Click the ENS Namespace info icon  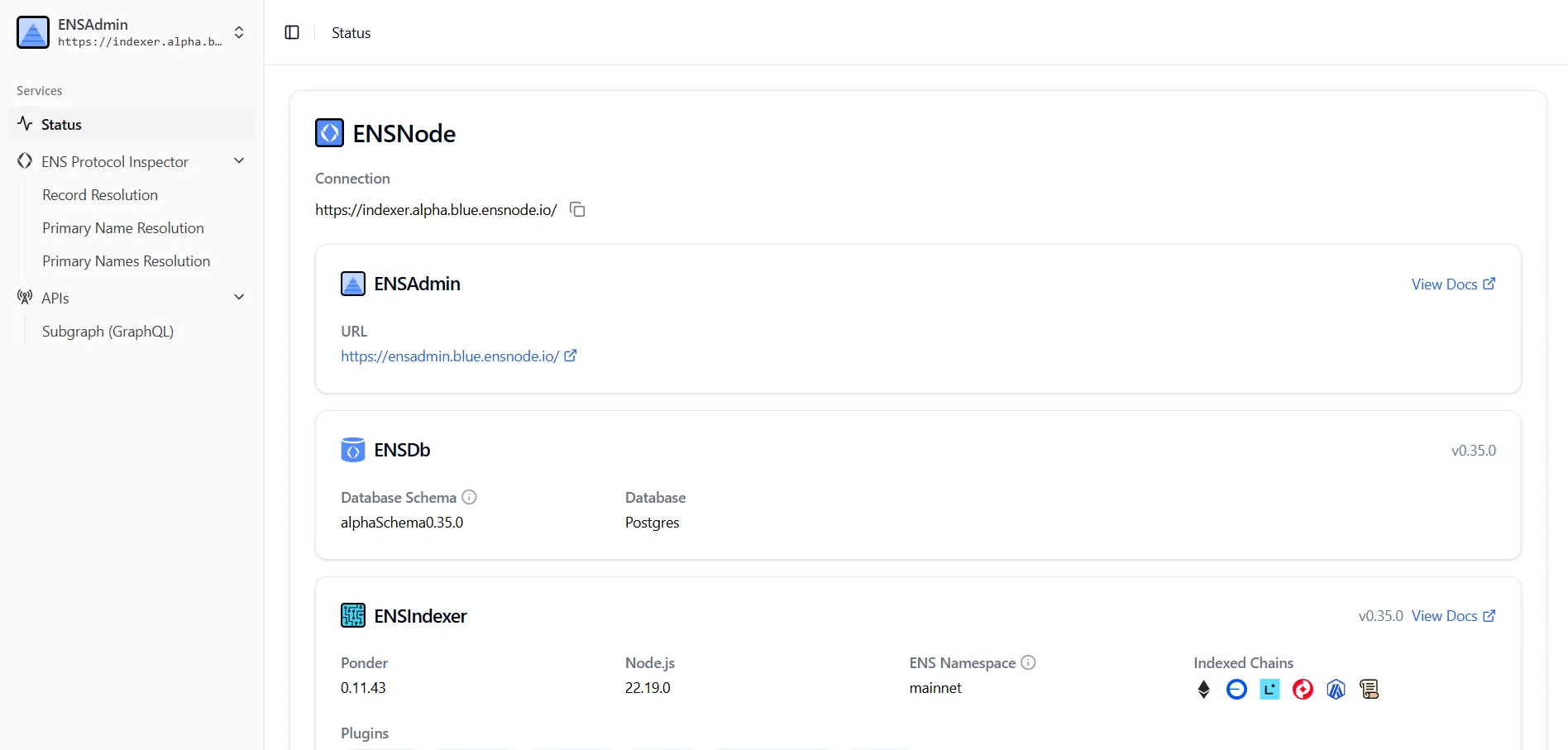click(1028, 662)
